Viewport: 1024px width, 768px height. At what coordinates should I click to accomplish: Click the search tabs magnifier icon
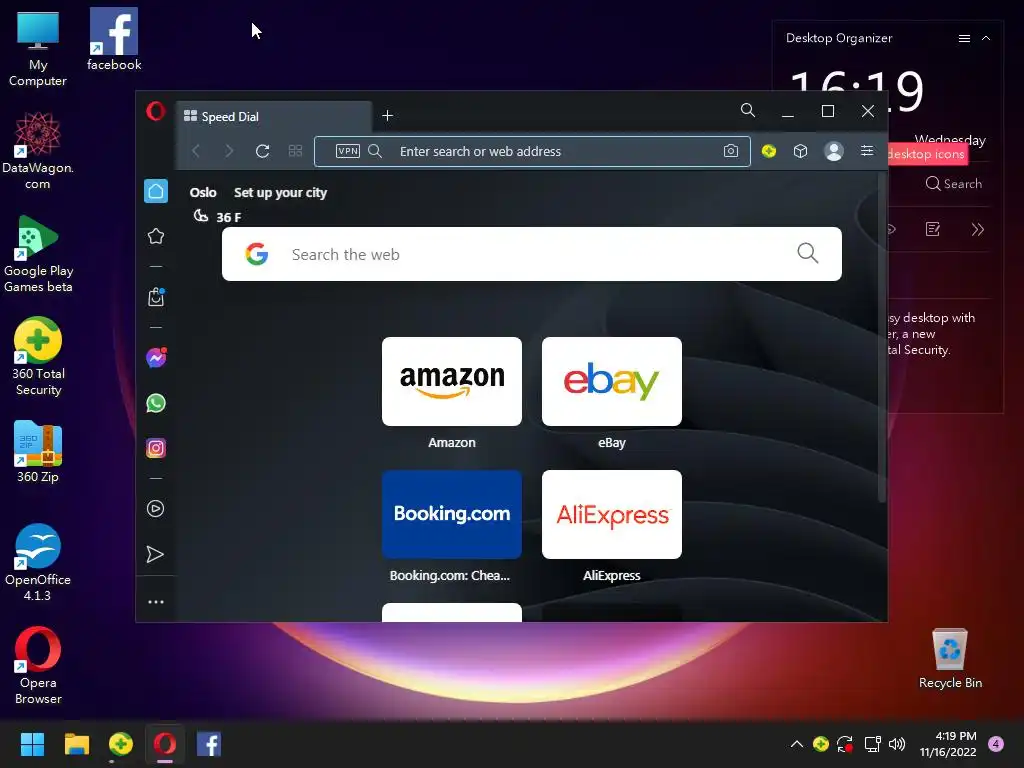[x=748, y=110]
